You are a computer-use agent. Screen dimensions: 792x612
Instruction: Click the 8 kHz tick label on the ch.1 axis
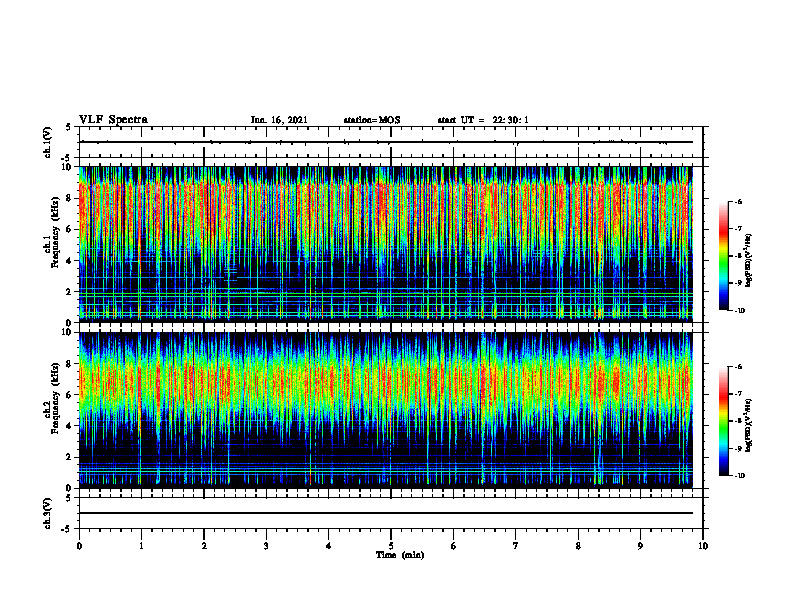[x=70, y=198]
